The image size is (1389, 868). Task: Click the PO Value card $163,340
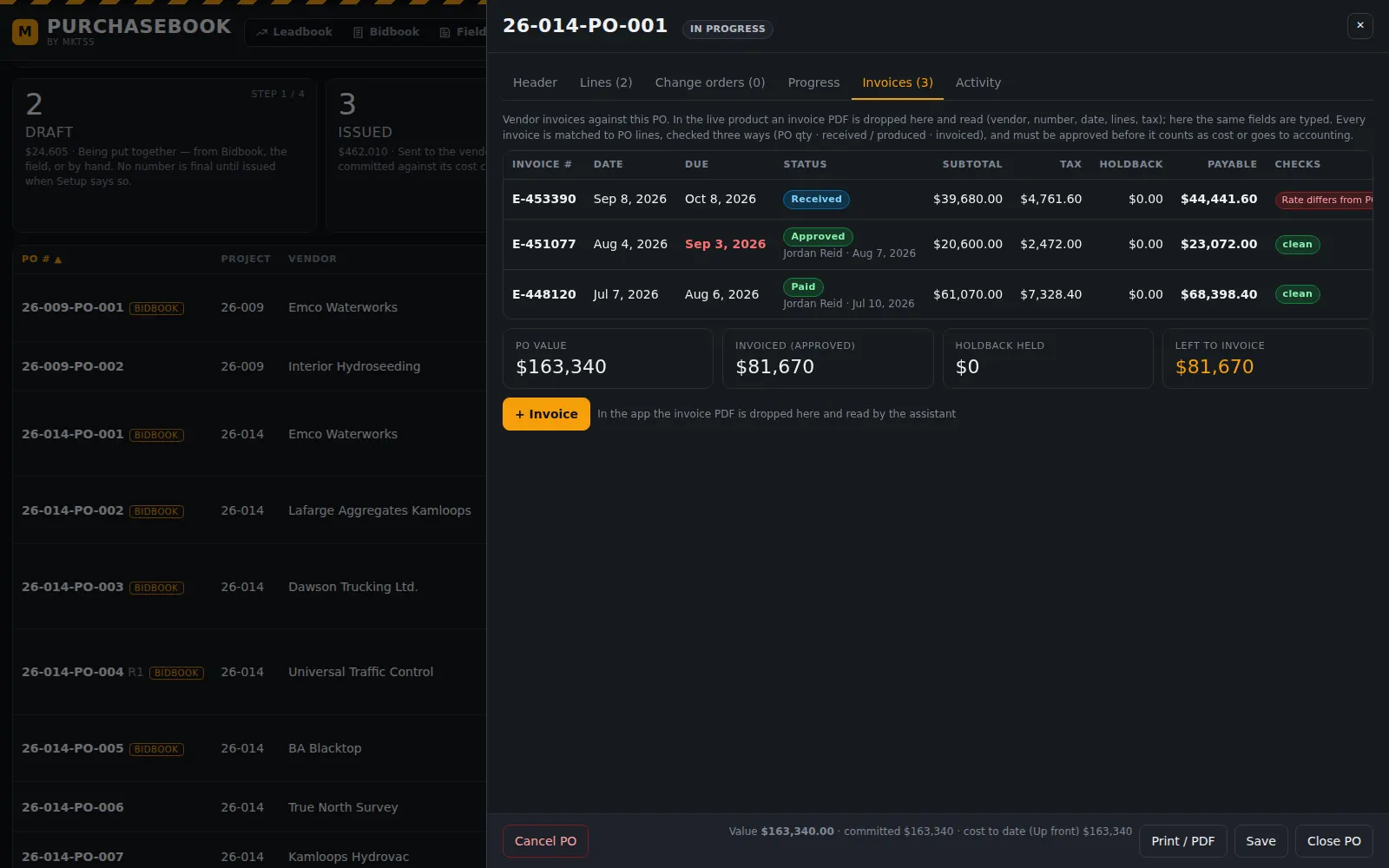click(608, 358)
